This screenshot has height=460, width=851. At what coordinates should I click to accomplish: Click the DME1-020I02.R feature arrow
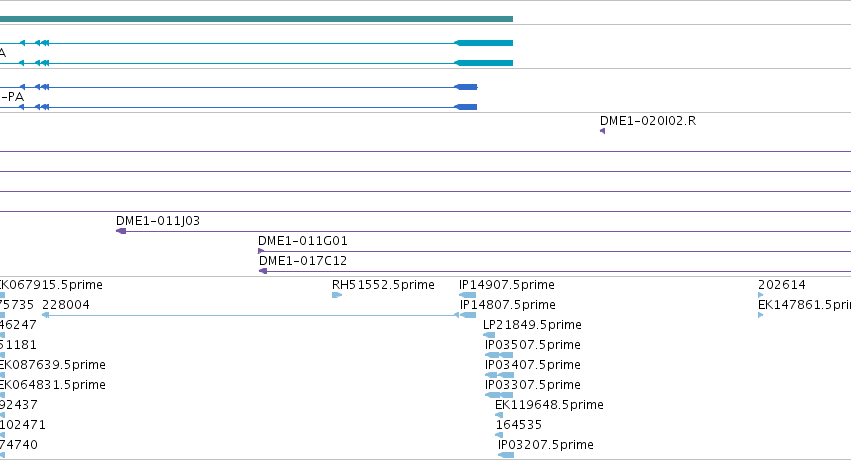pos(602,131)
